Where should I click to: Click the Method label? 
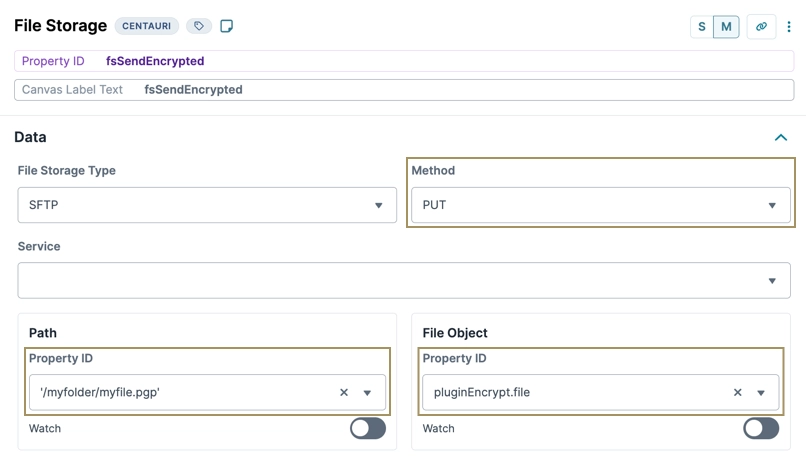pos(433,171)
